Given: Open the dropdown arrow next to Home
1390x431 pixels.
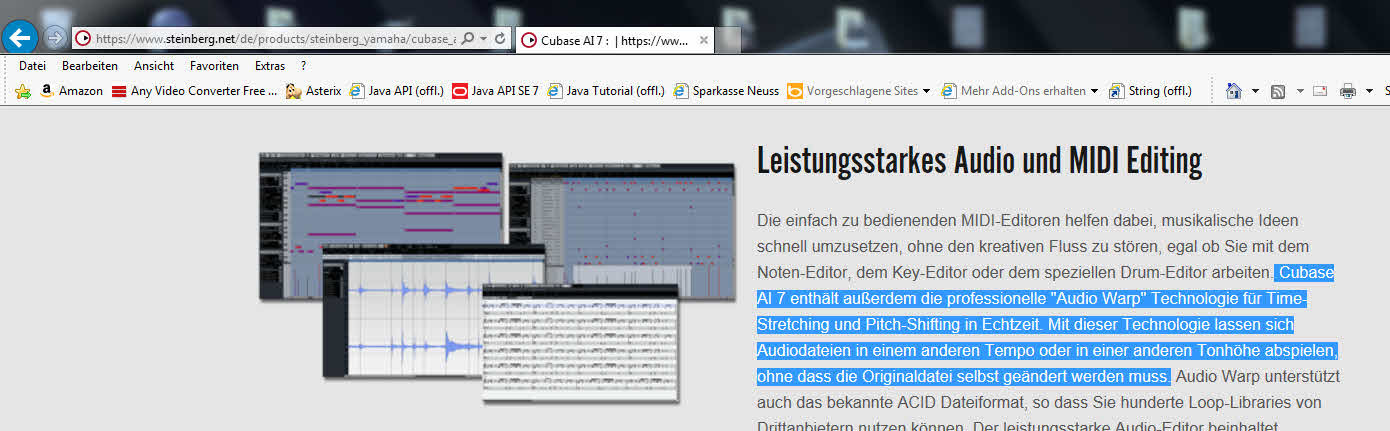Looking at the screenshot, I should click(1256, 91).
